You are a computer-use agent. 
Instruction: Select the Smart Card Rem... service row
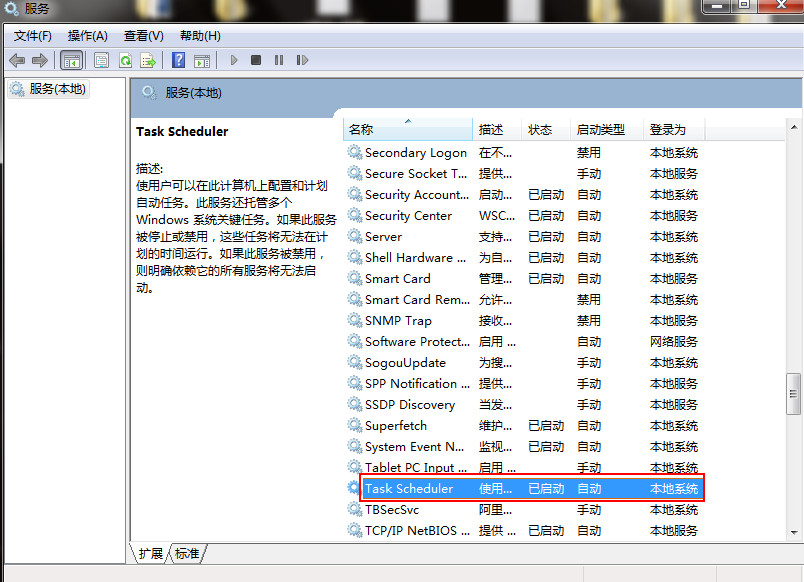(x=523, y=300)
